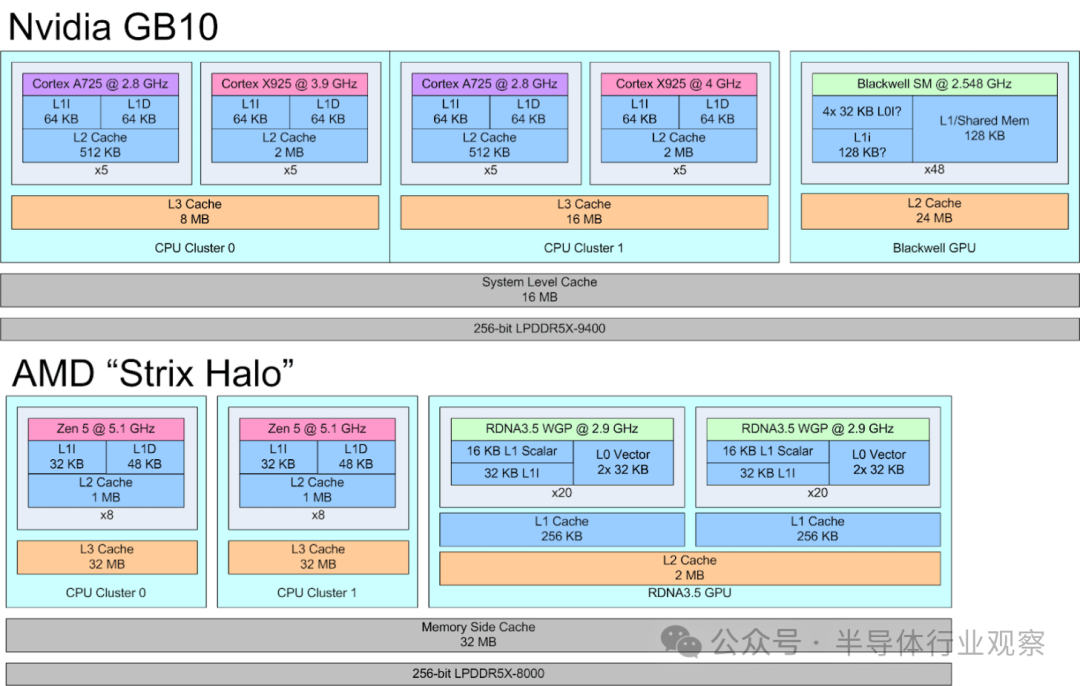
Task: Select the Cortex A725 @ 2.8 GHz block
Action: pyautogui.click(x=100, y=83)
